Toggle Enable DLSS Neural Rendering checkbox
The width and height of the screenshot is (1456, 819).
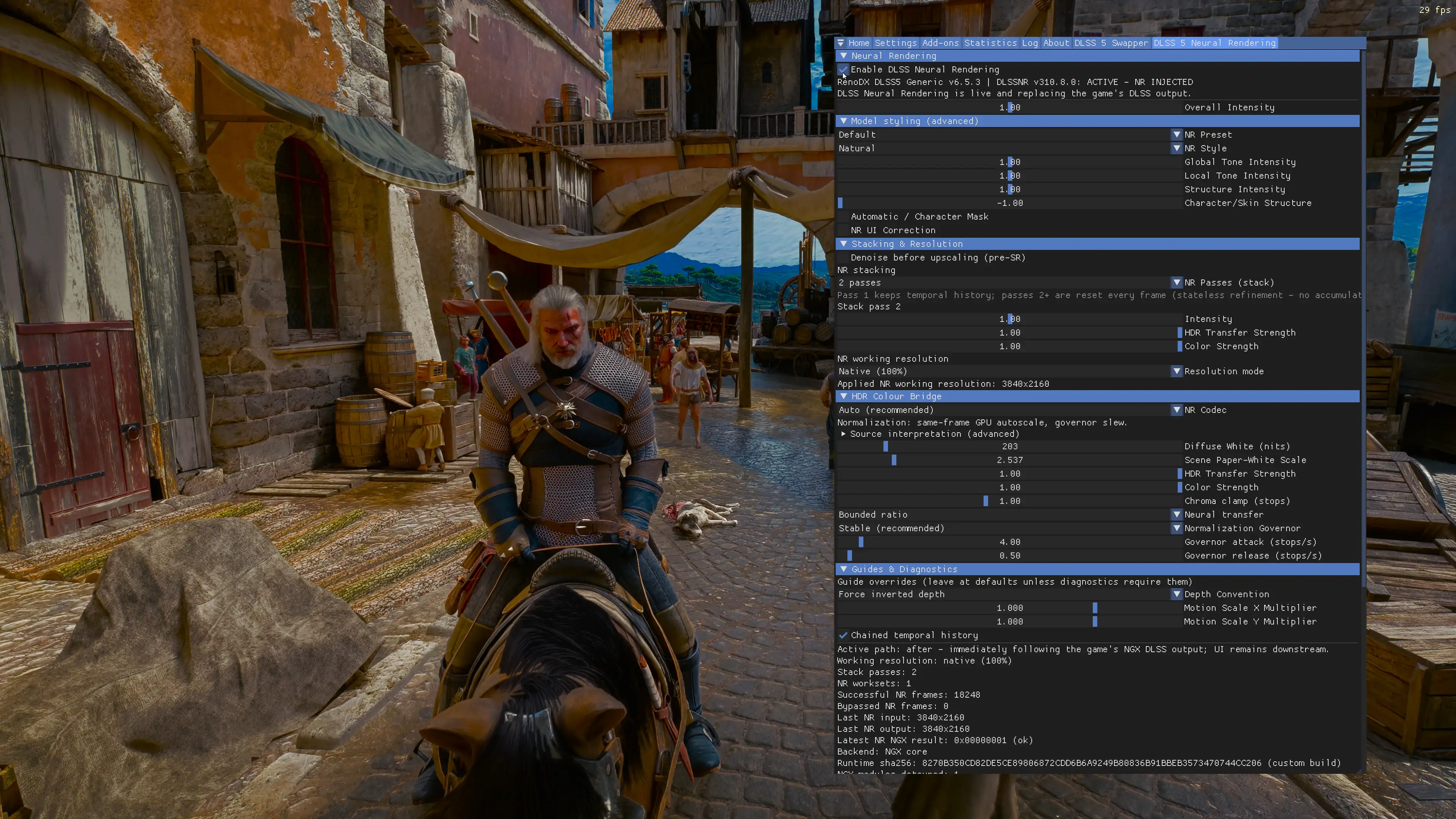843,69
